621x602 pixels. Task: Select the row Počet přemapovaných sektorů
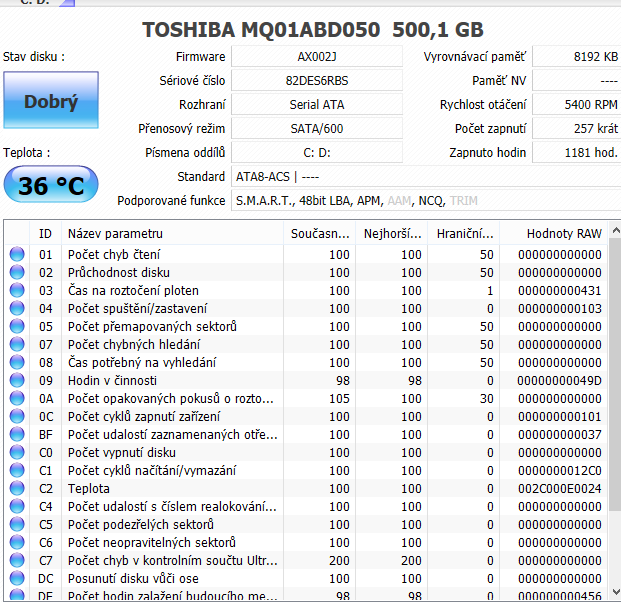[306, 326]
